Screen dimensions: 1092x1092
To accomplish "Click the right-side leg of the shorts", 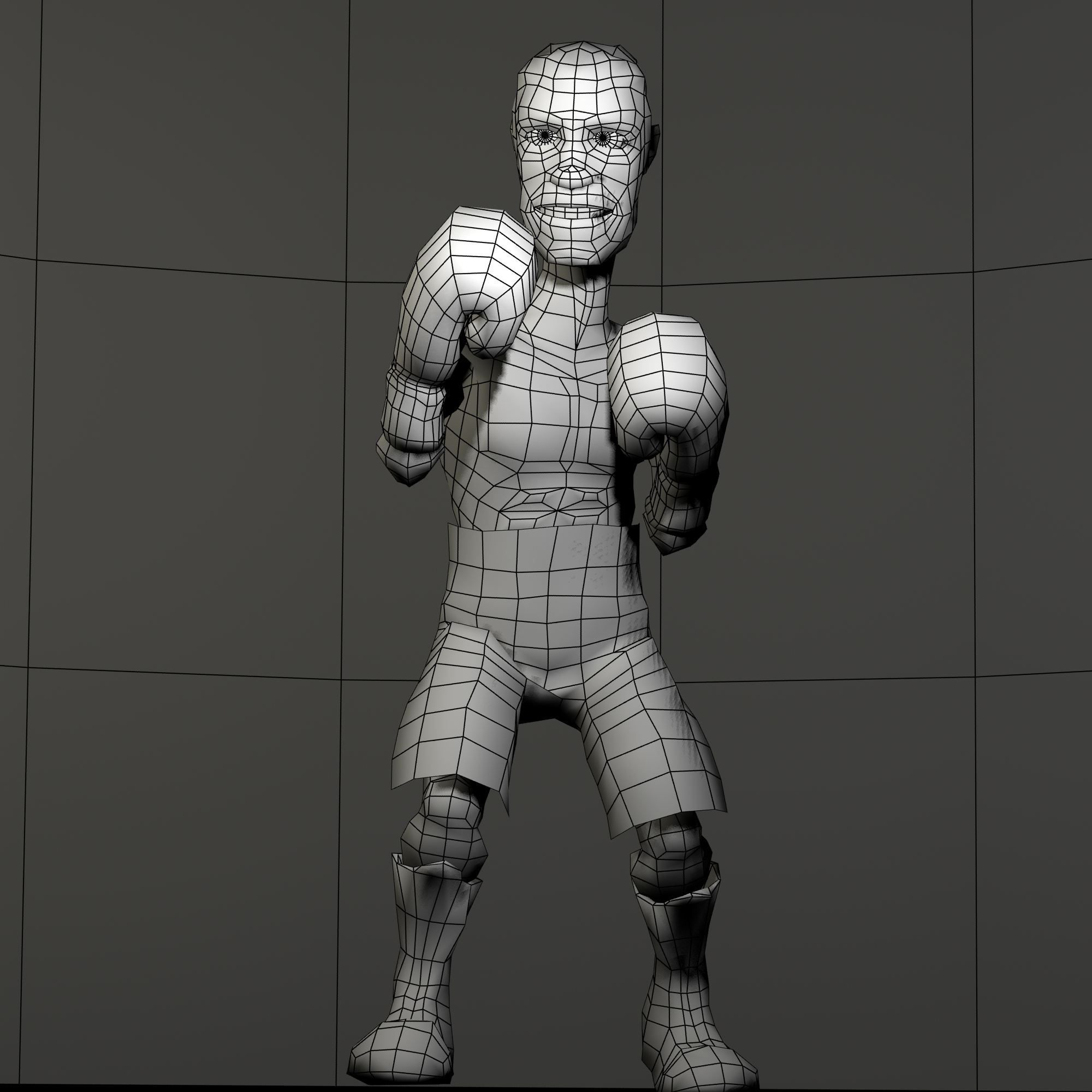I will (650, 746).
